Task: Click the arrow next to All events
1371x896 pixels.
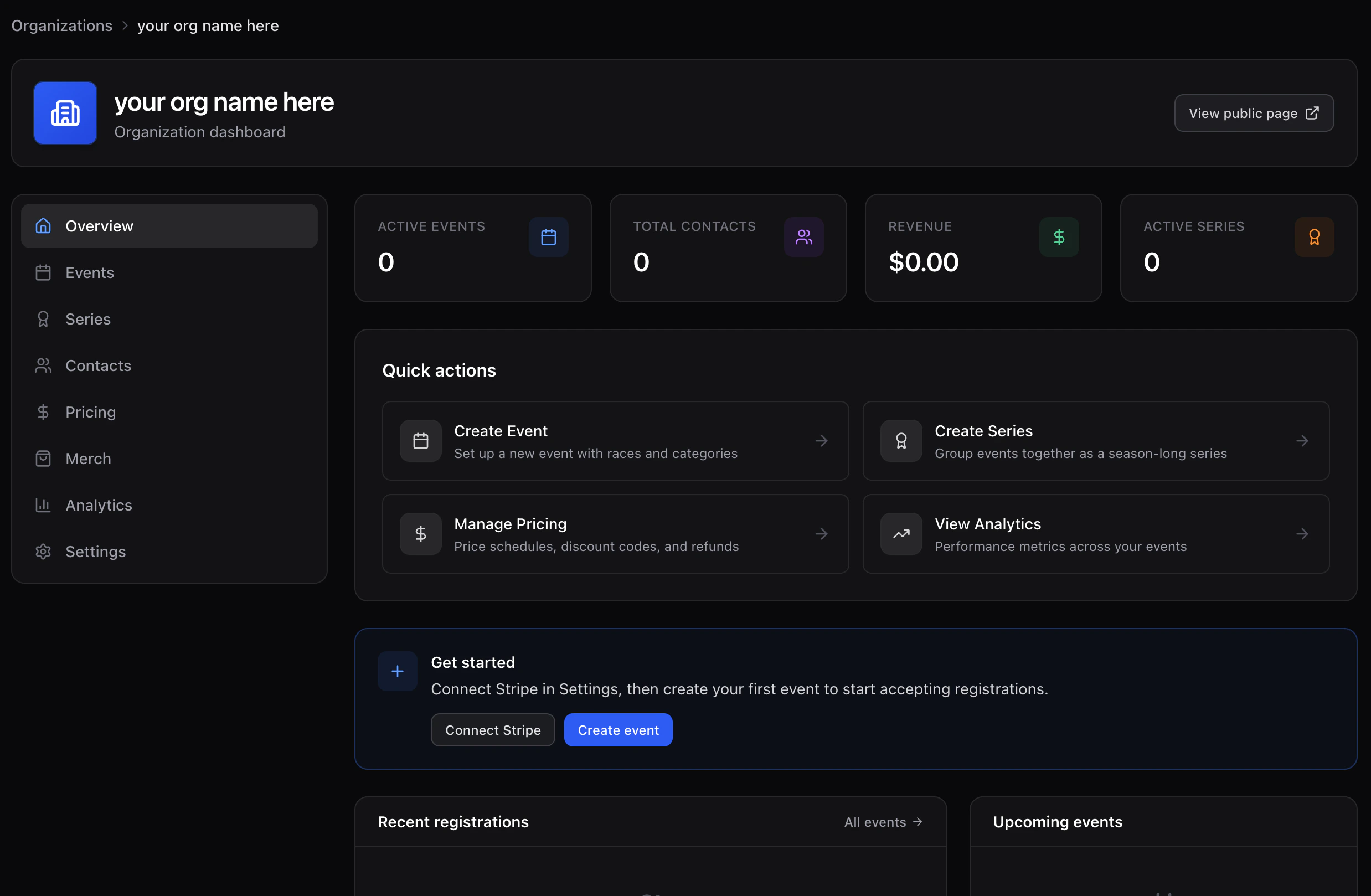Action: click(918, 822)
